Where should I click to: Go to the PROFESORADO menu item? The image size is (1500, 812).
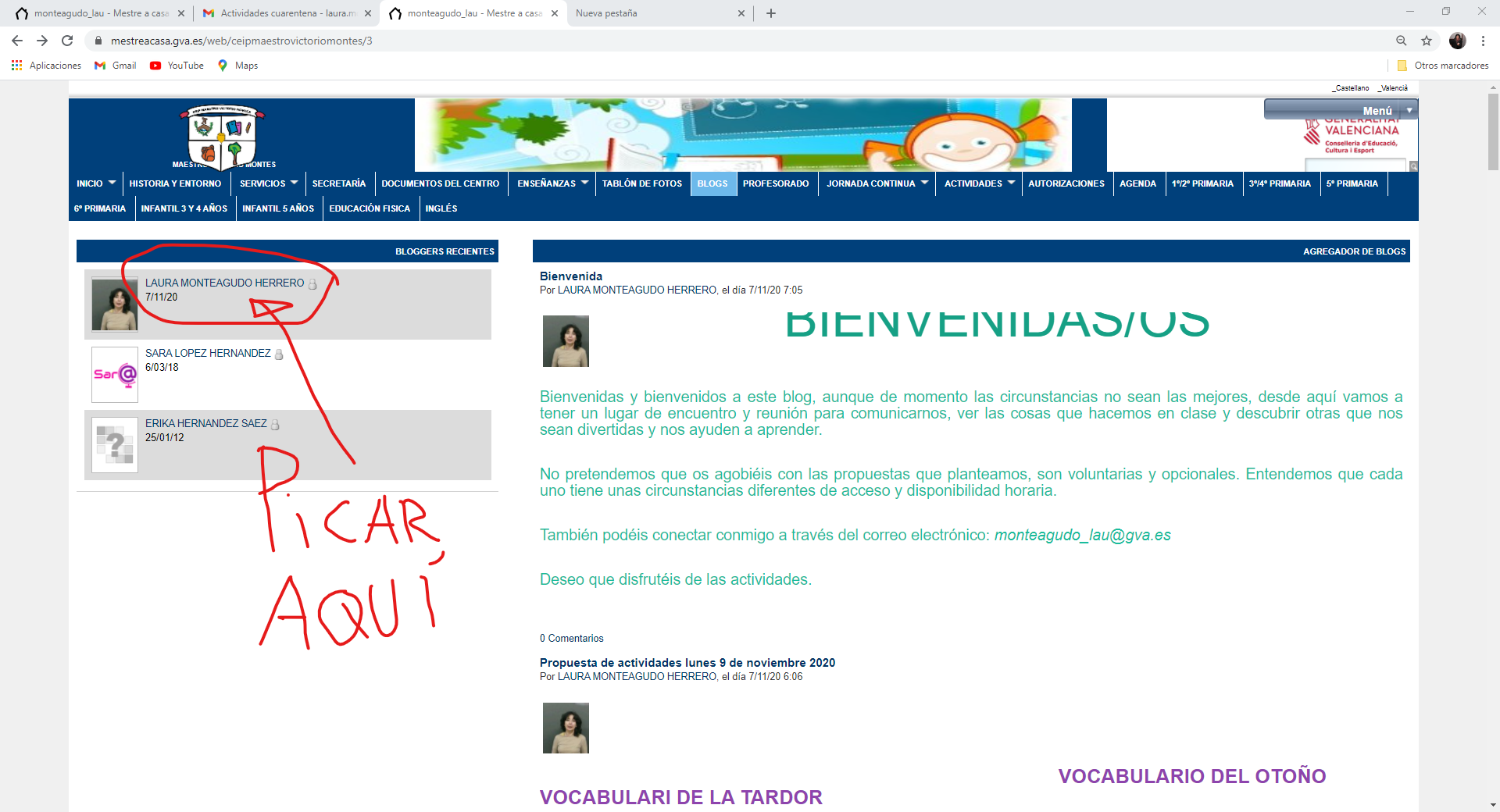coord(776,183)
